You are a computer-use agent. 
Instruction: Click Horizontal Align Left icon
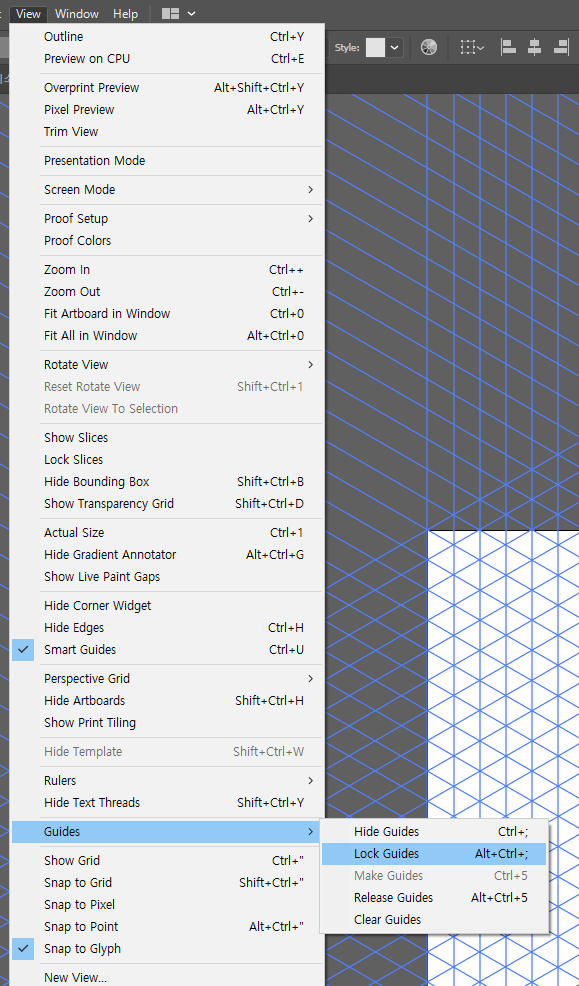[508, 47]
